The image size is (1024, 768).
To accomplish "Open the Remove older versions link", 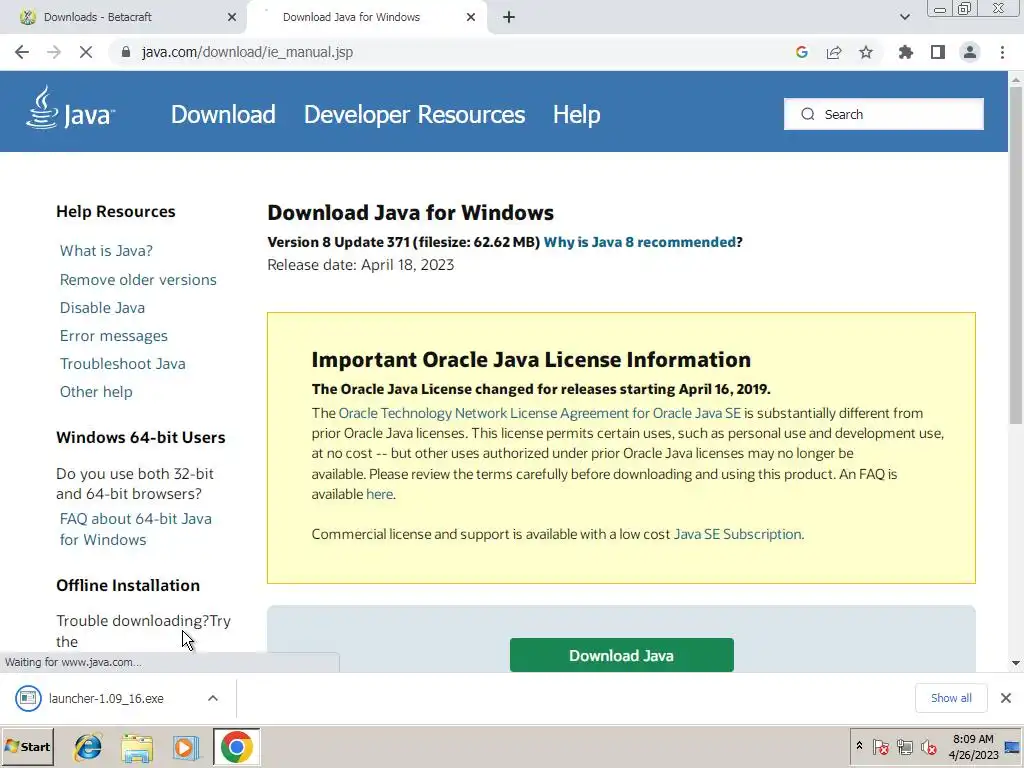I will (x=138, y=280).
